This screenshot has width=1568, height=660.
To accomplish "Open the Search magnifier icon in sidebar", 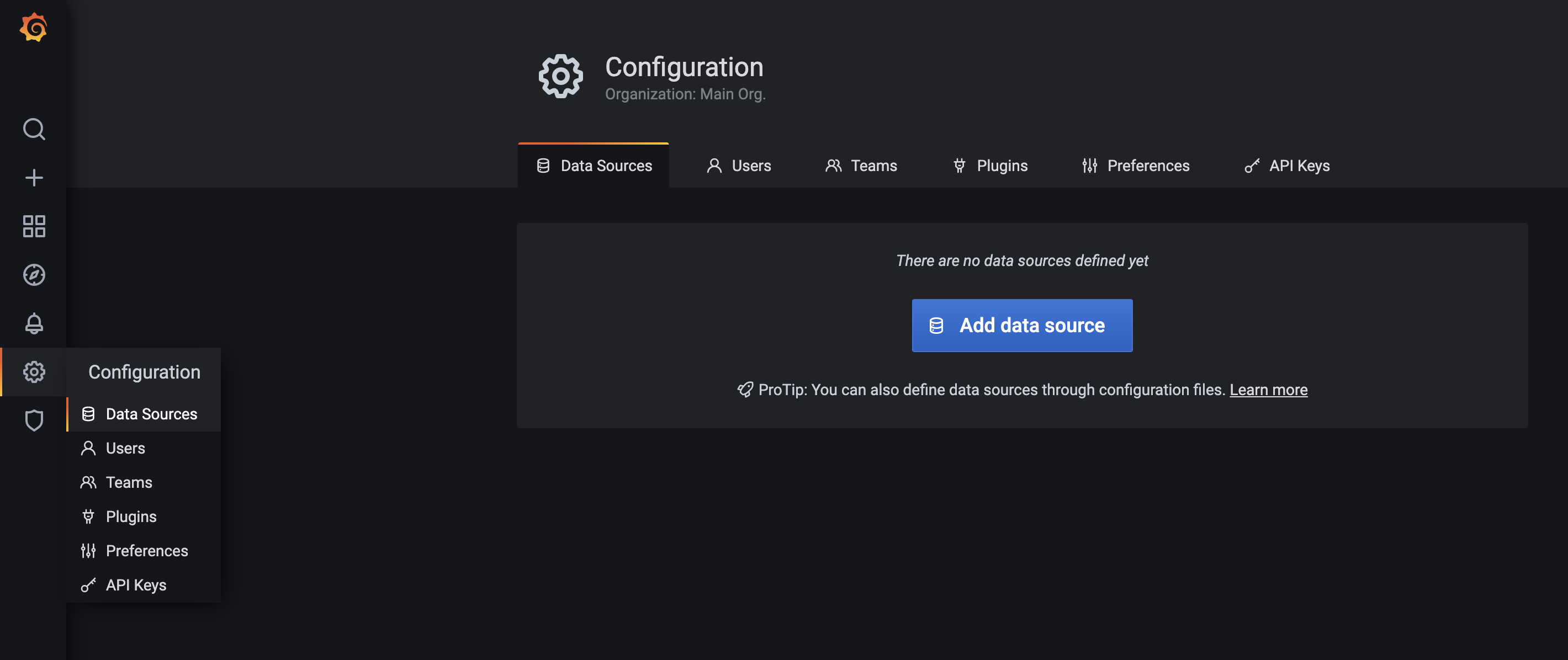I will coord(34,129).
